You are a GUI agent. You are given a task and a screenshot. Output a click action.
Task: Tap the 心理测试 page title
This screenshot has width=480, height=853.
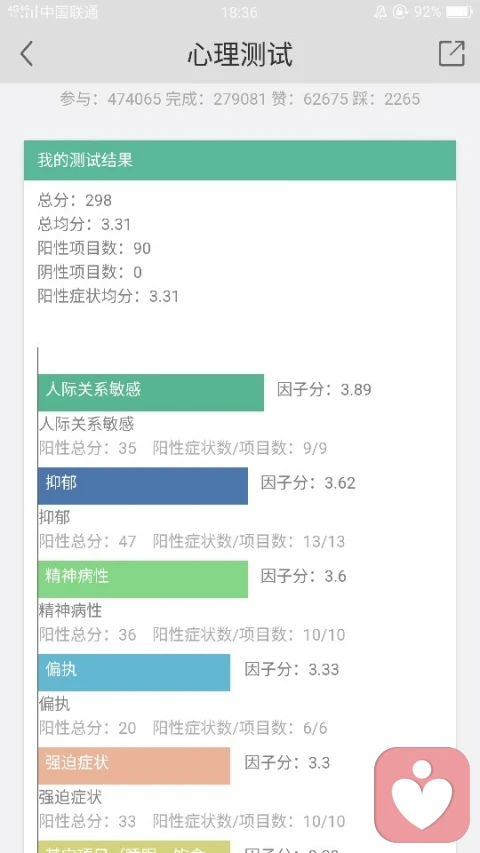pos(240,54)
